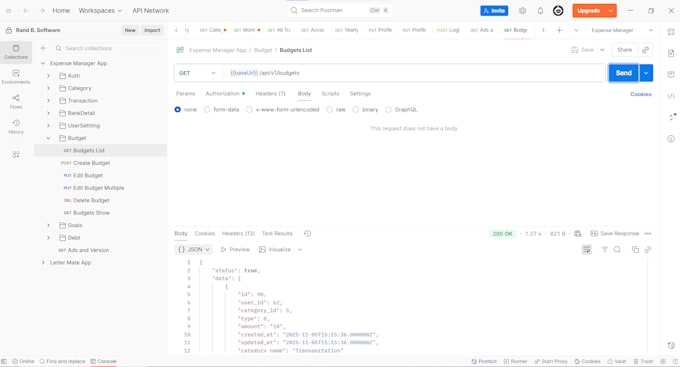680x367 pixels.
Task: Open the code snippet icon
Action: (671, 96)
